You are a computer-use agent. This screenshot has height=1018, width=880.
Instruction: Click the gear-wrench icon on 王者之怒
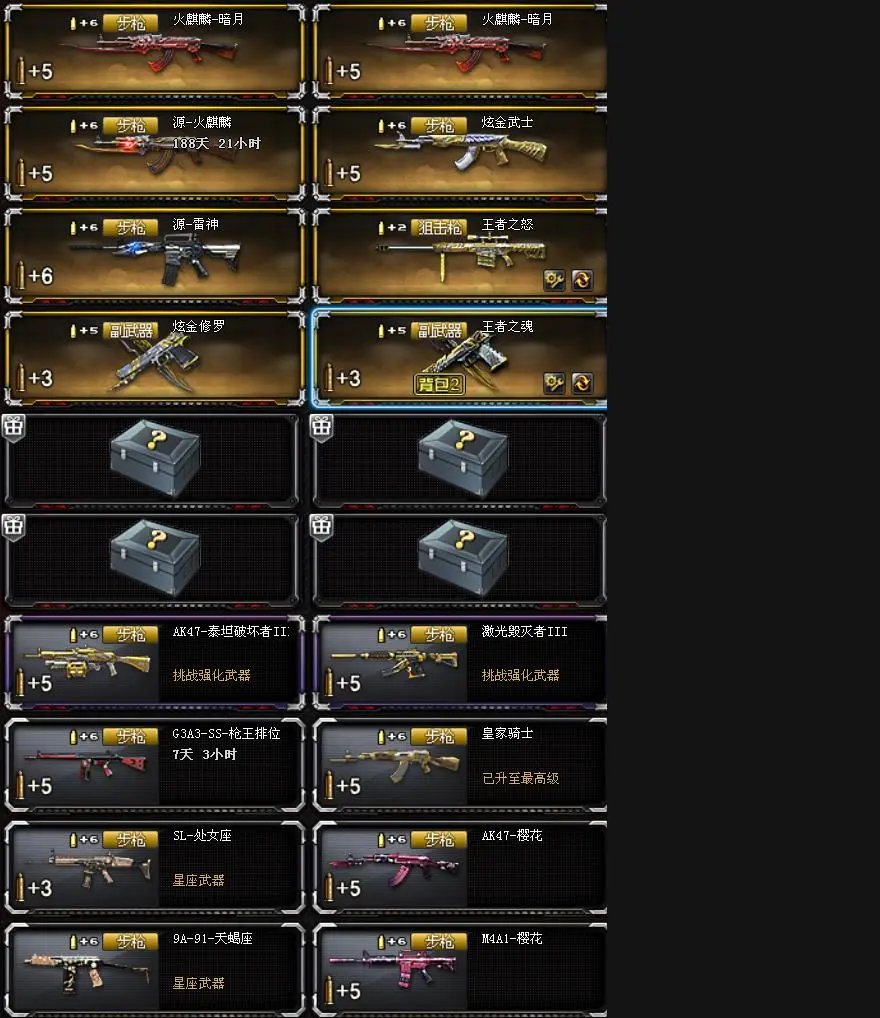[554, 280]
